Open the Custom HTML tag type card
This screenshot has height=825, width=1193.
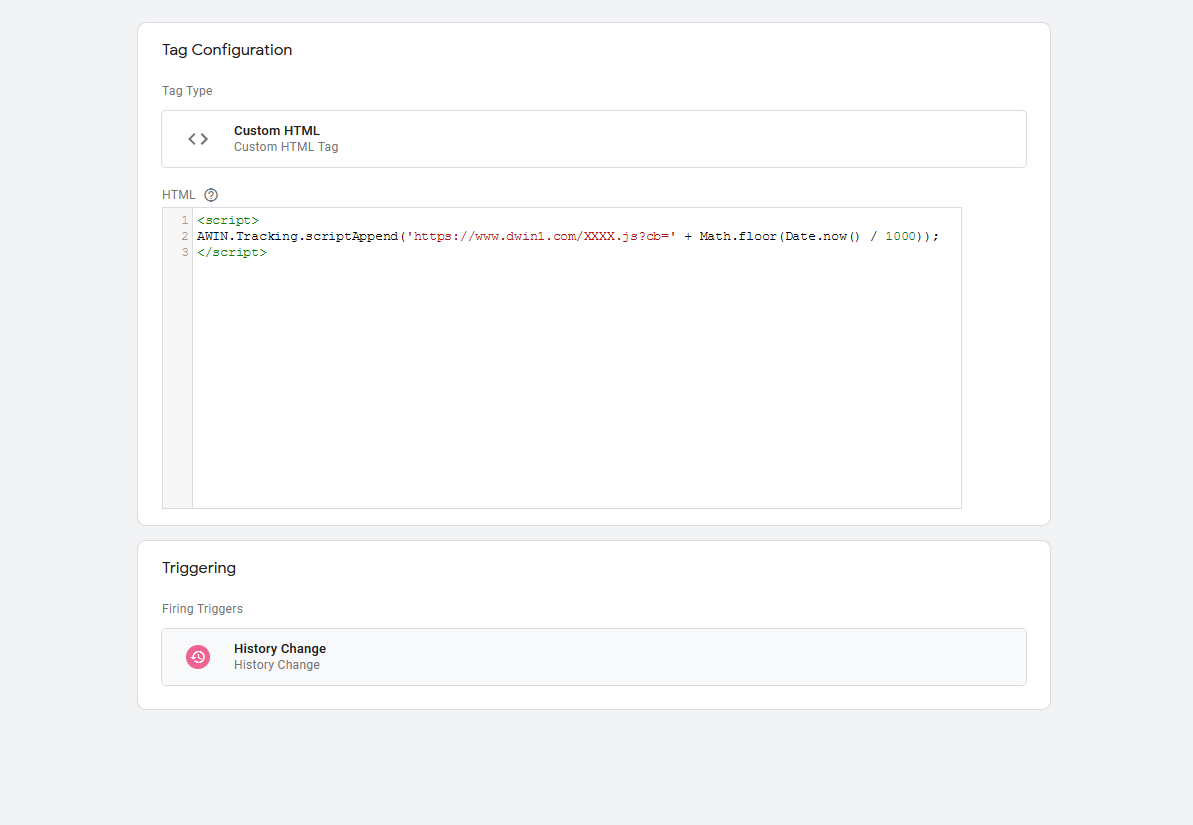593,139
